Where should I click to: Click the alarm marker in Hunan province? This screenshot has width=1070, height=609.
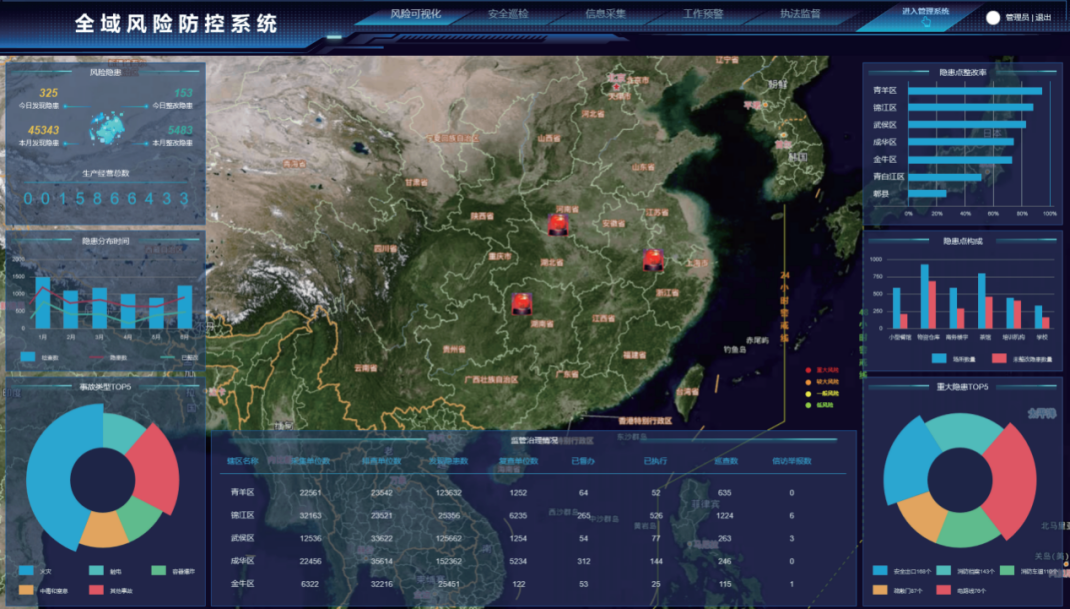pyautogui.click(x=521, y=303)
